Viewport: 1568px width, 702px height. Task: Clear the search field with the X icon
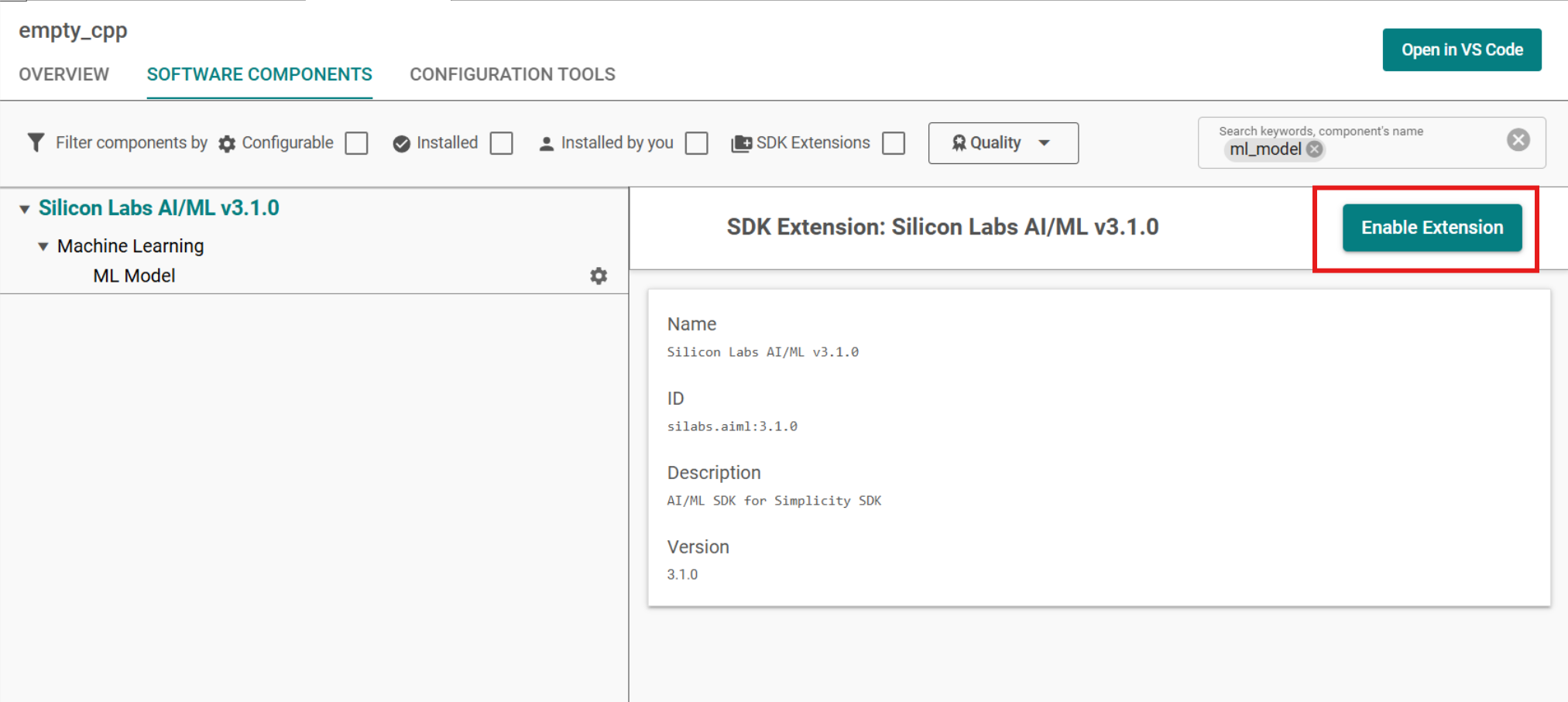1518,139
